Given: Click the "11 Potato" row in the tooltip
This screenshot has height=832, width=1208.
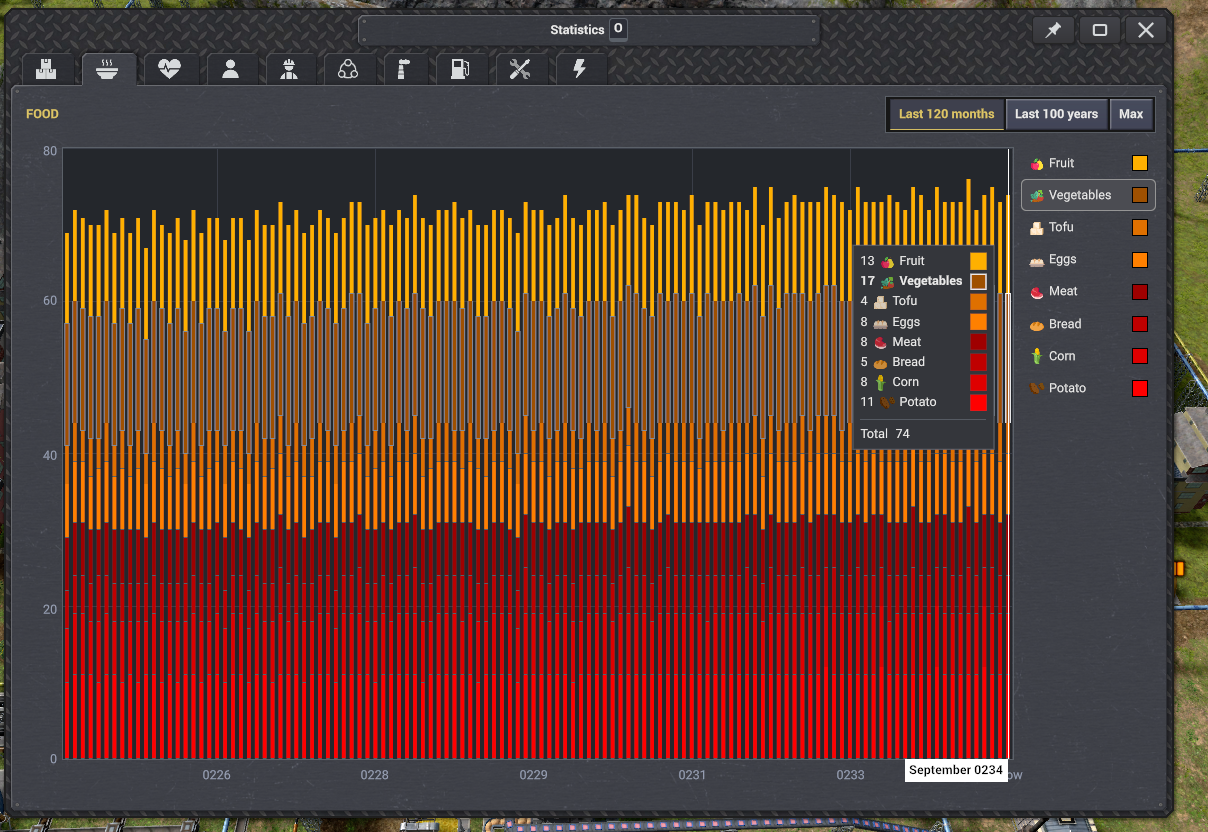Looking at the screenshot, I should point(923,402).
